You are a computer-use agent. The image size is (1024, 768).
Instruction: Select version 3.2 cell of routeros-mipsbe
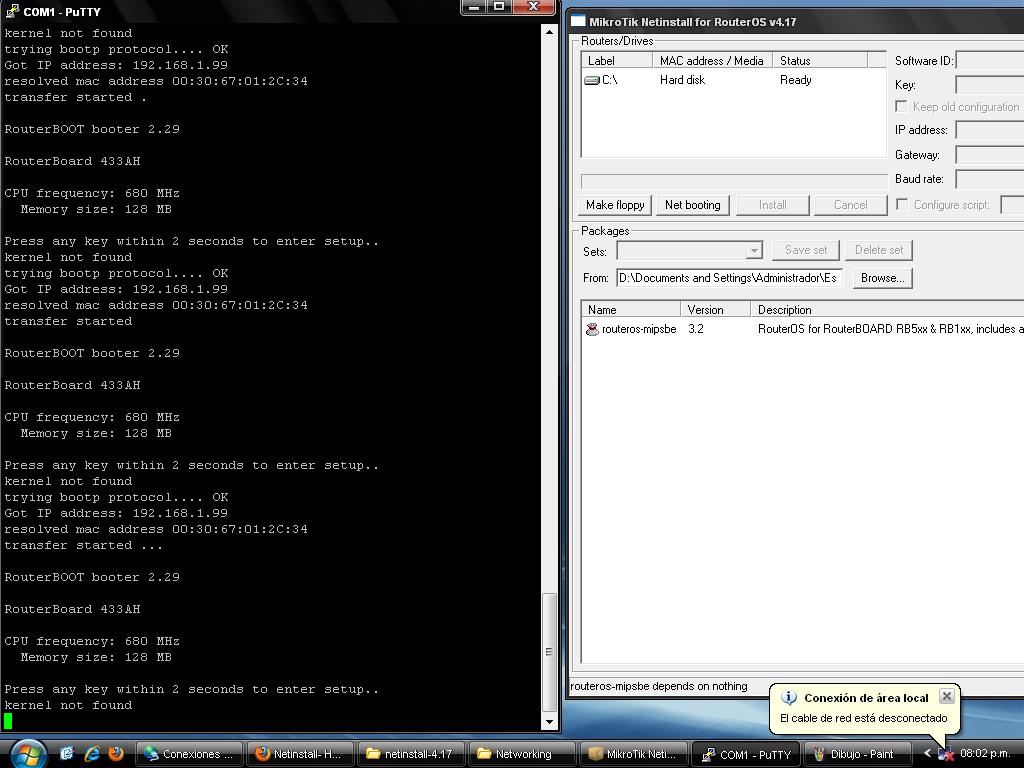[696, 329]
